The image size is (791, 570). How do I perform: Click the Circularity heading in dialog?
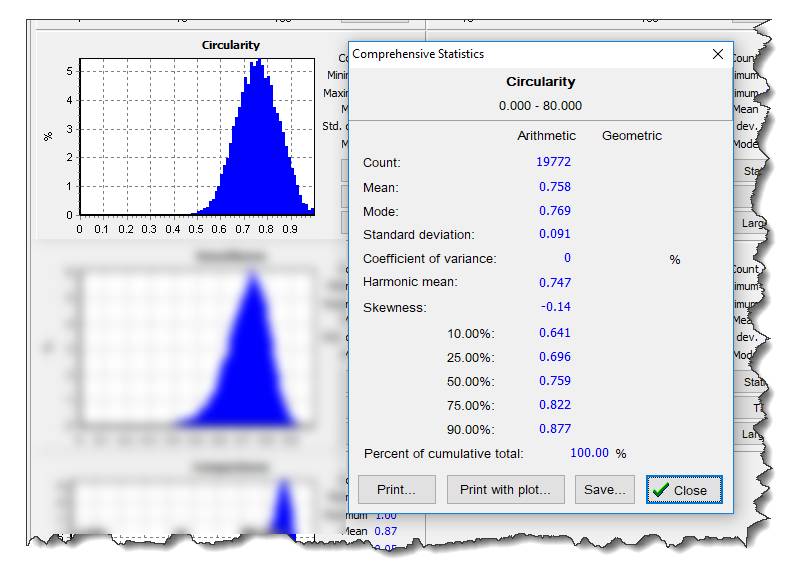click(x=540, y=82)
